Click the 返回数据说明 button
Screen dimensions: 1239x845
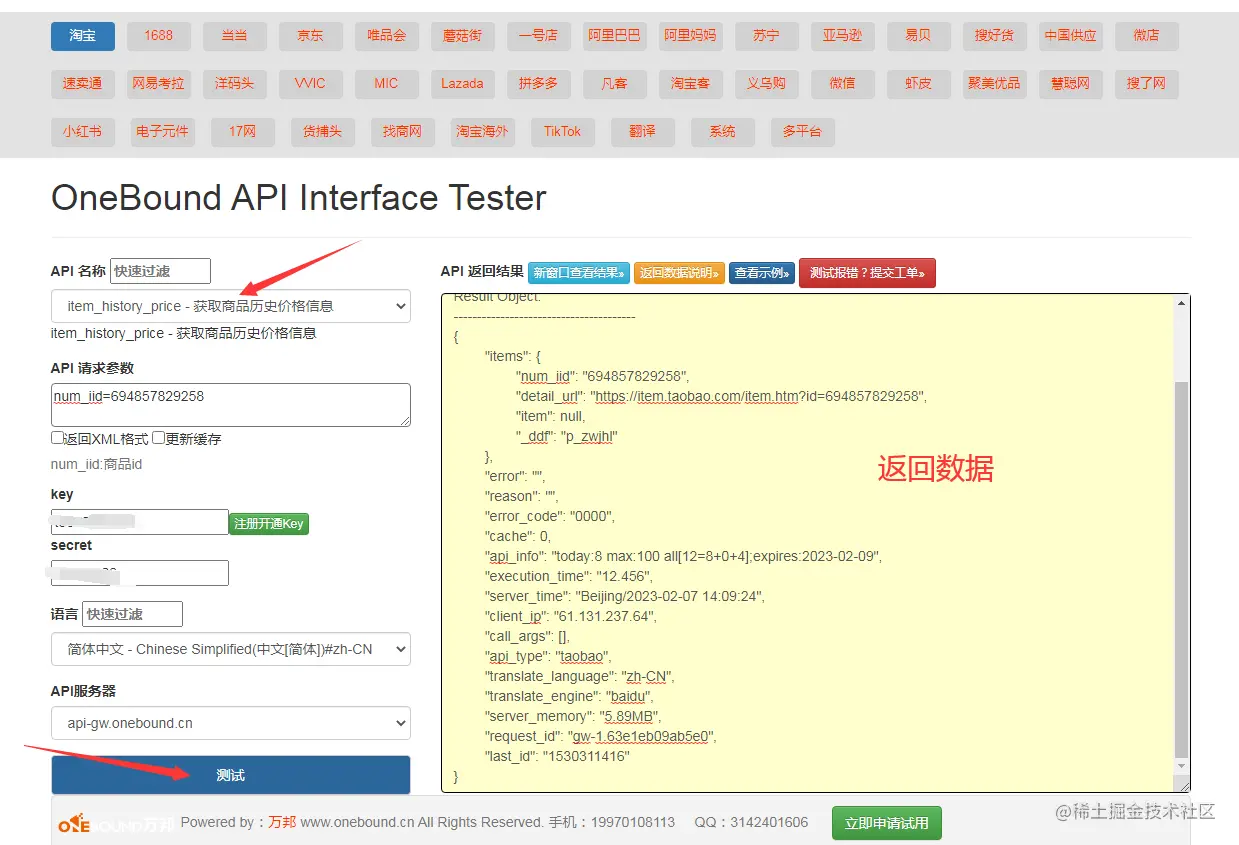pos(679,272)
